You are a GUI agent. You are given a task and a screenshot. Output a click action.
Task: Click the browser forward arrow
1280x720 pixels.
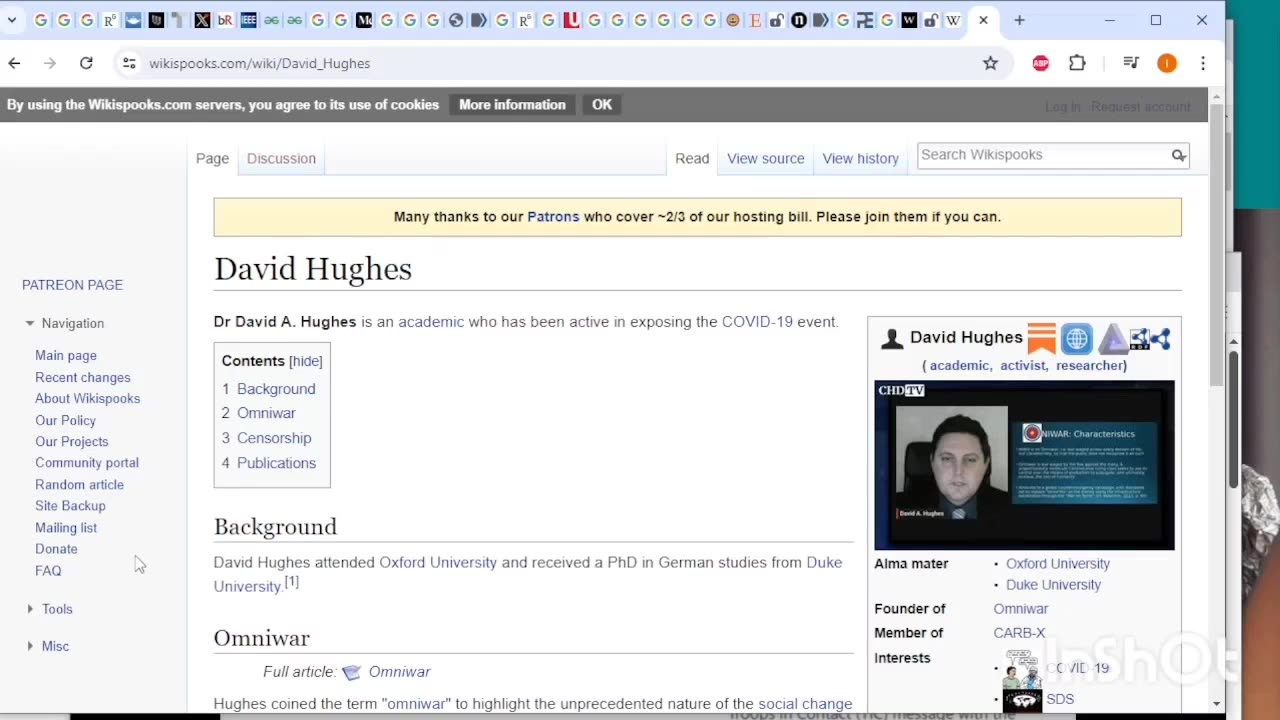[50, 63]
